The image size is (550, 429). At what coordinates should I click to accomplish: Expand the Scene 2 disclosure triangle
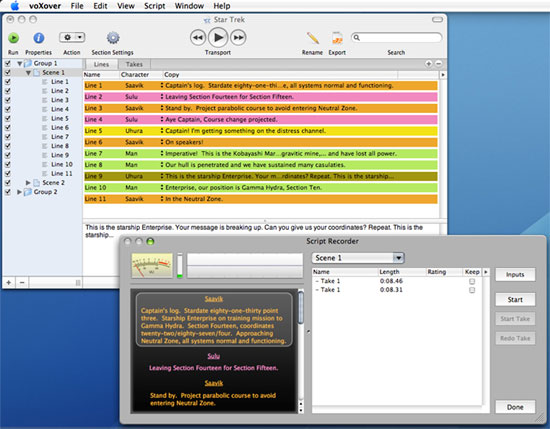[x=28, y=183]
